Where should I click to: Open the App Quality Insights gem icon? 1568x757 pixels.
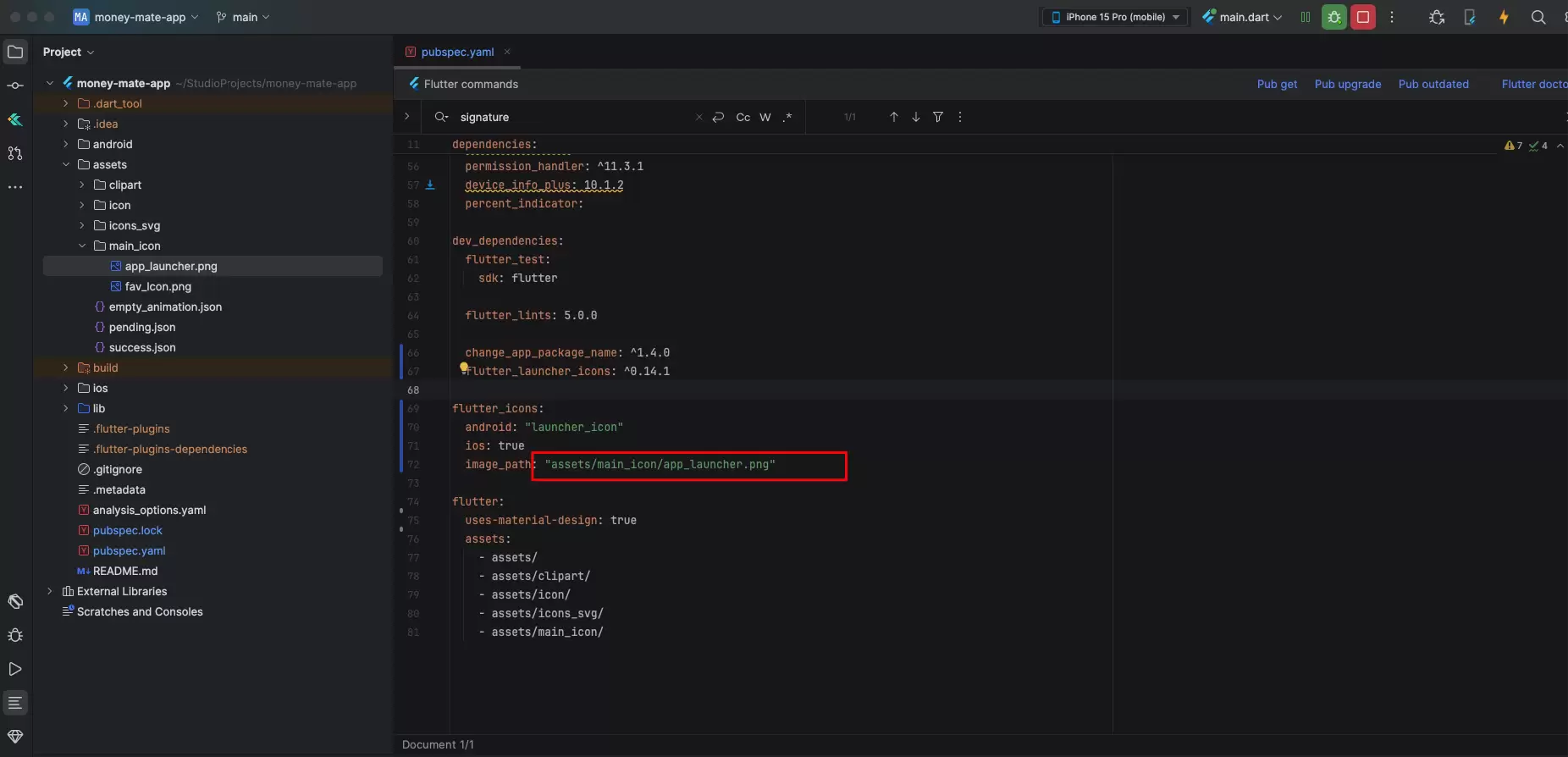click(x=15, y=737)
